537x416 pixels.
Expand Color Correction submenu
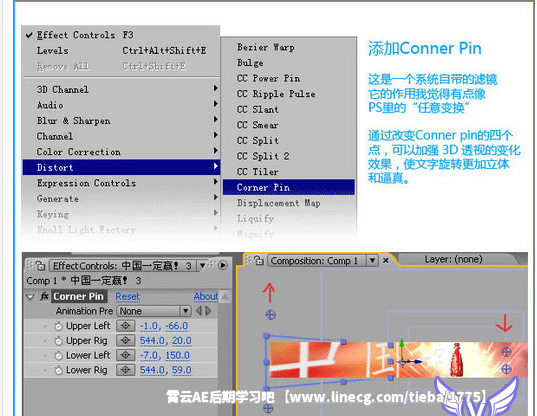pyautogui.click(x=121, y=152)
